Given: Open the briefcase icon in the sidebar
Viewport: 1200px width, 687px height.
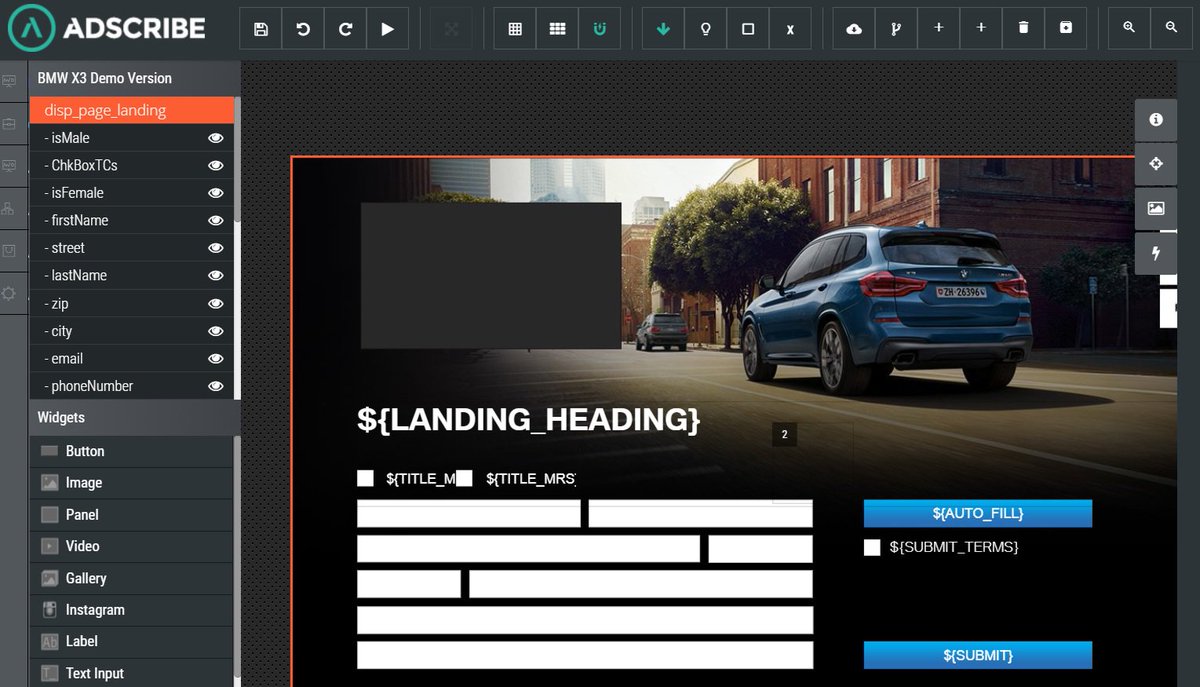Looking at the screenshot, I should click(x=9, y=123).
